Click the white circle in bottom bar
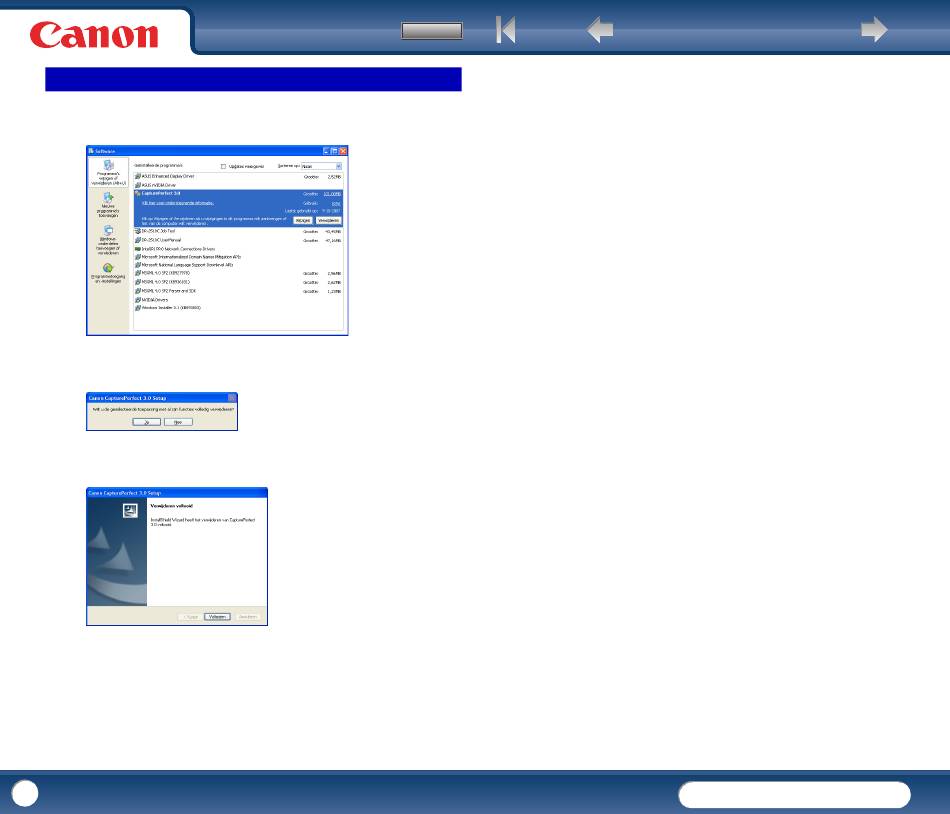 pos(25,793)
